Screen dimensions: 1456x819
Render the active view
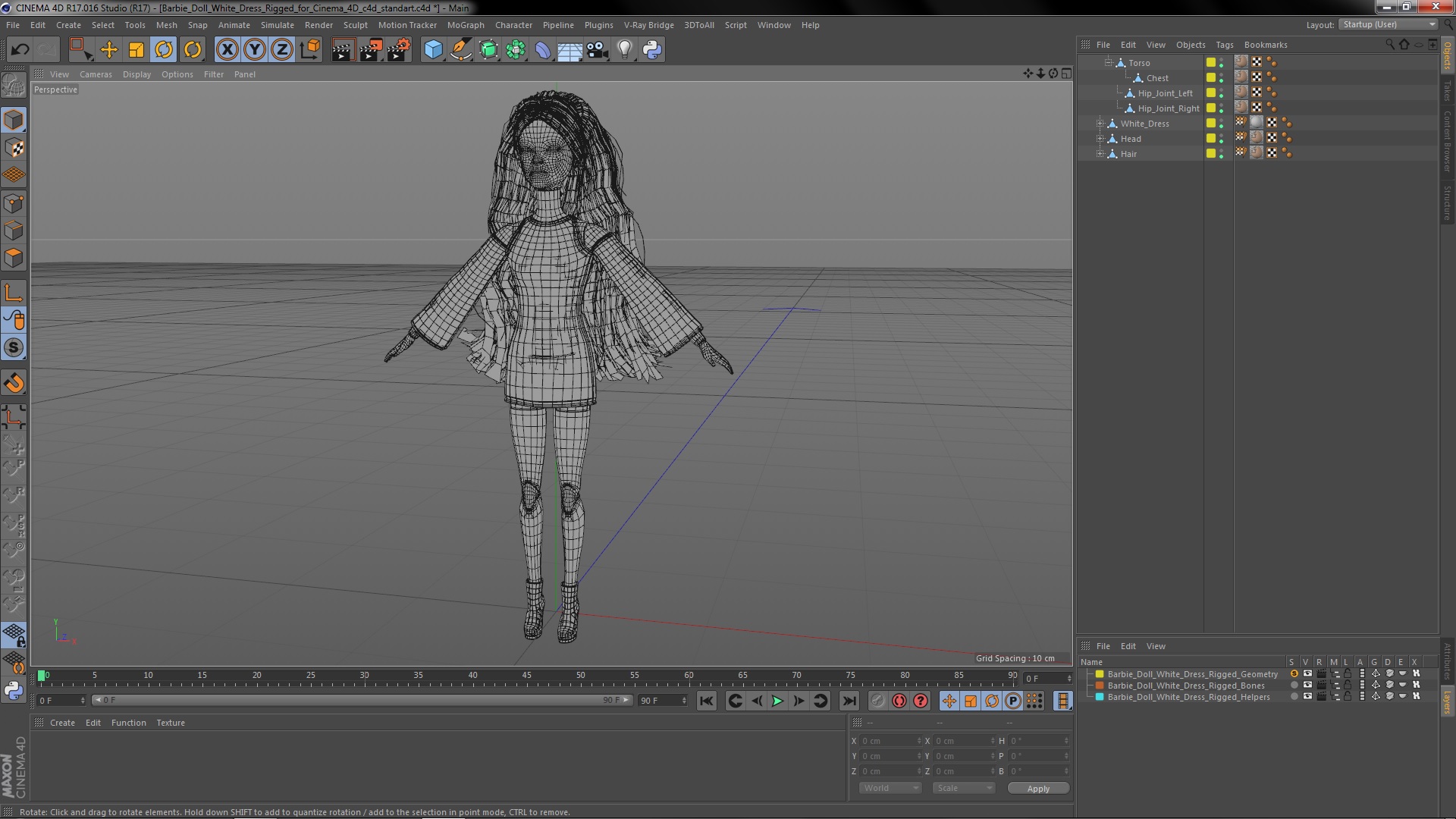(x=343, y=50)
